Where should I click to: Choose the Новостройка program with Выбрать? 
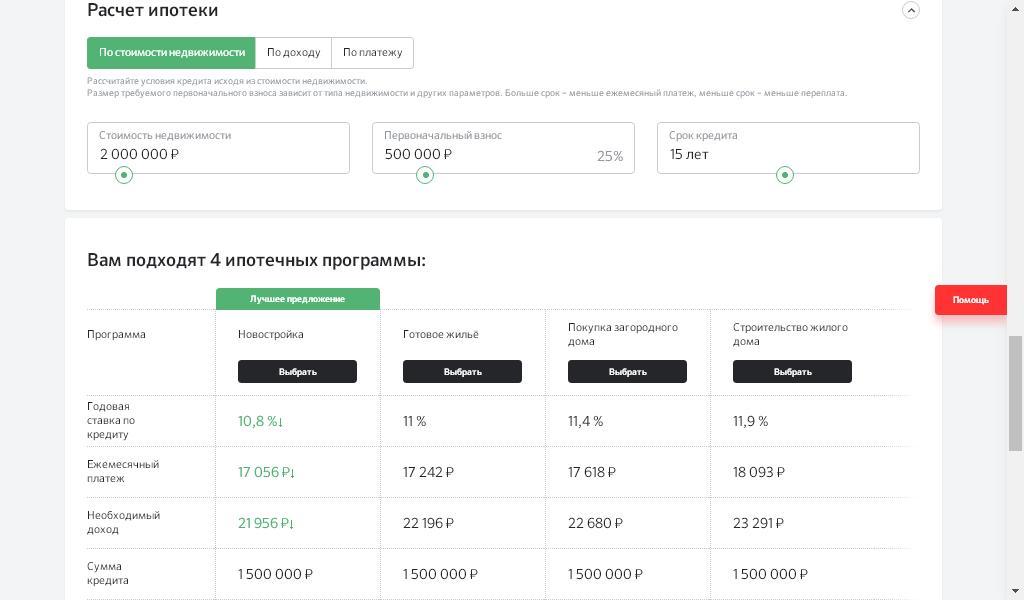(297, 372)
